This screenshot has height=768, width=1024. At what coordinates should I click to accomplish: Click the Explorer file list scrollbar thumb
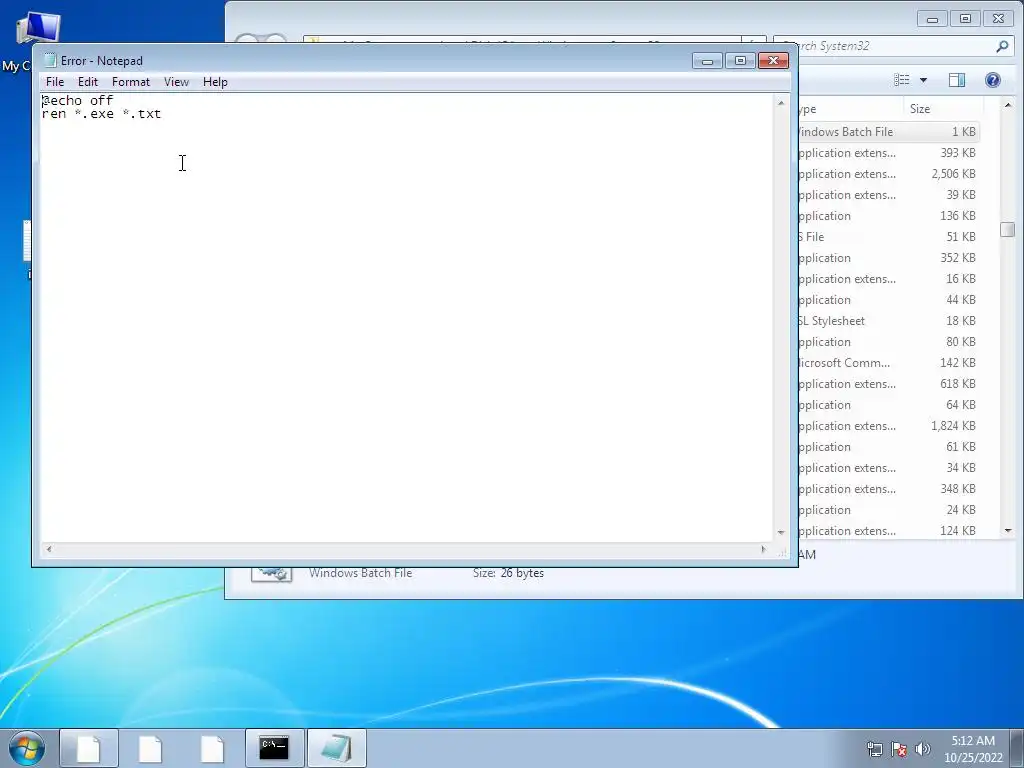tap(1008, 229)
